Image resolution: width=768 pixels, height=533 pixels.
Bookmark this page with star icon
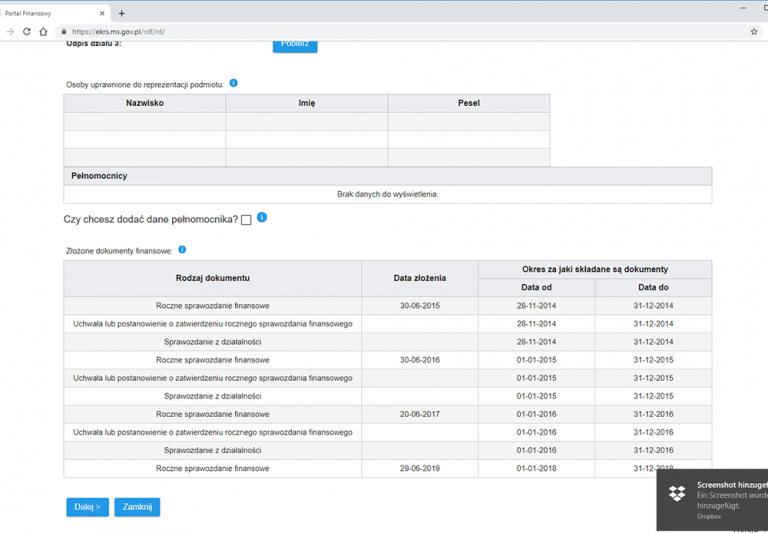tap(753, 32)
